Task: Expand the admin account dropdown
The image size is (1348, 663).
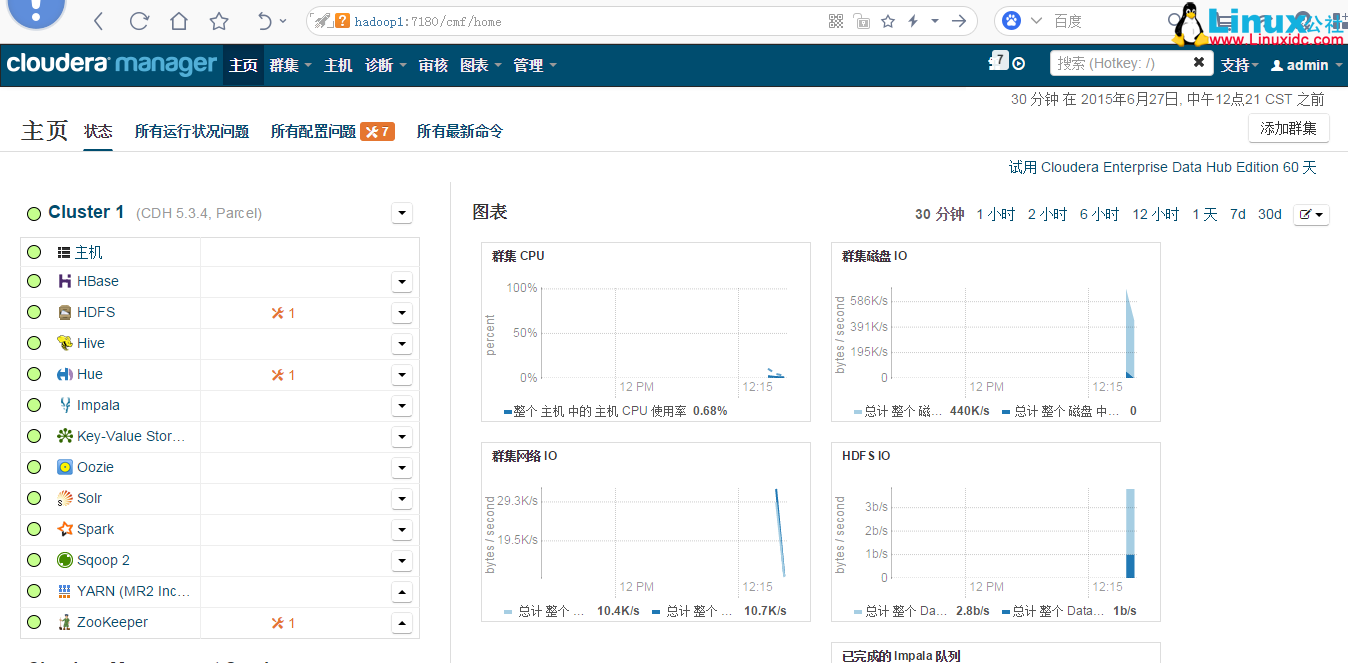Action: pos(1306,65)
